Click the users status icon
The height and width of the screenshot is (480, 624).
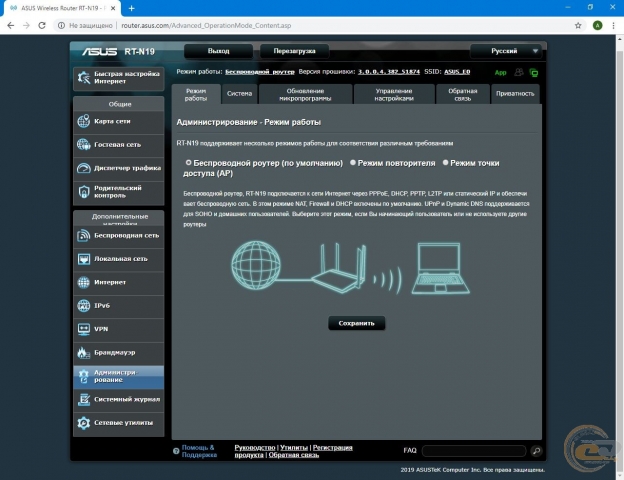[x=519, y=72]
